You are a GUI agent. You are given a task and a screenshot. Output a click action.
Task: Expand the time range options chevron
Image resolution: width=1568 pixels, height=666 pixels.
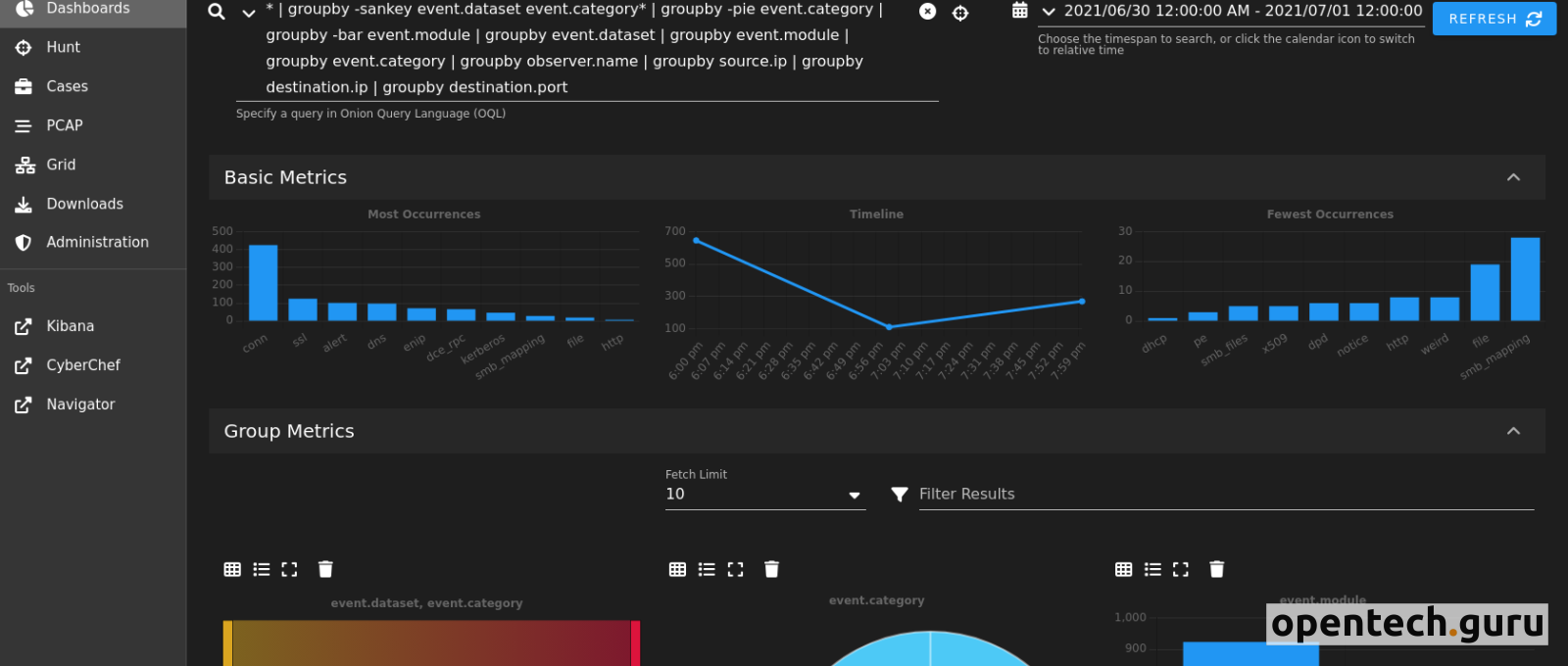pos(1049,12)
